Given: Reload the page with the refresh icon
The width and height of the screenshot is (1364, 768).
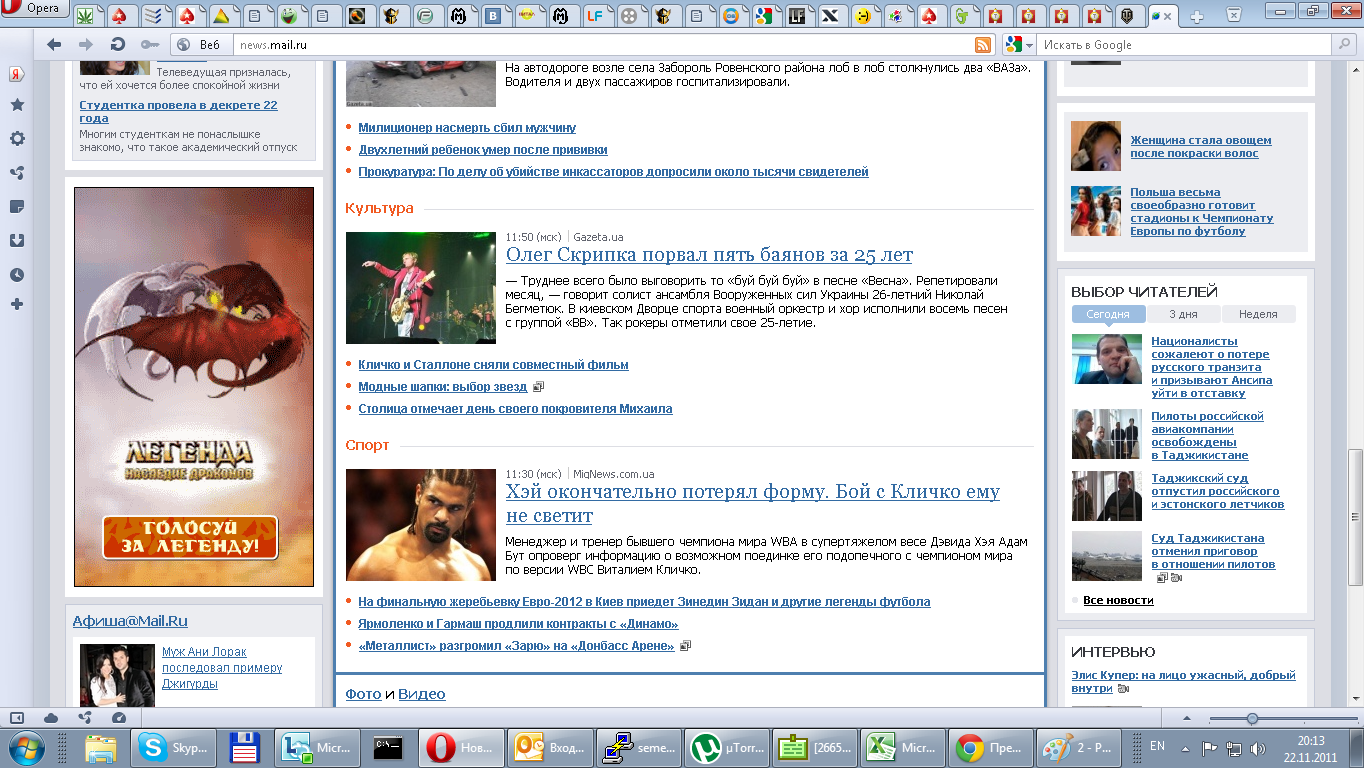Looking at the screenshot, I should point(118,44).
